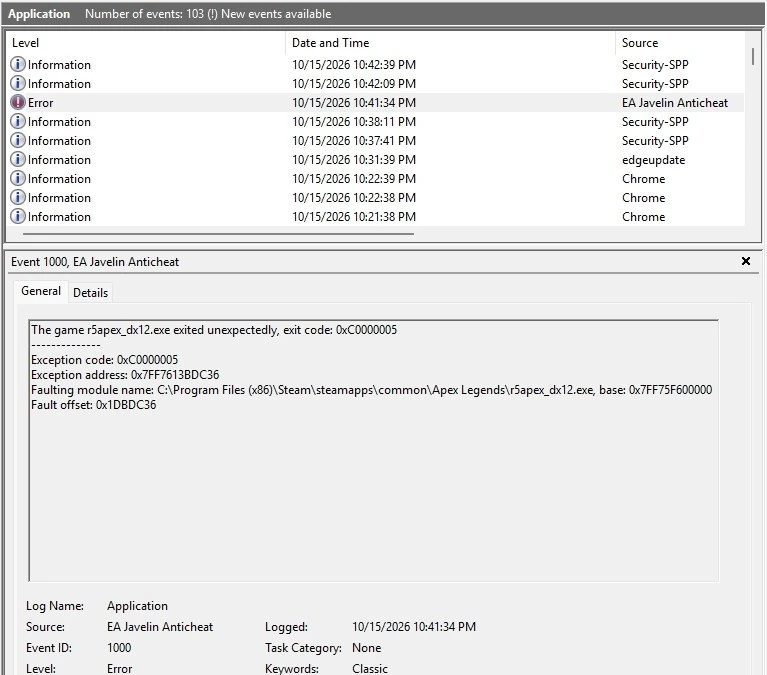Click the Faulting module name line
Screen dimensions: 767x675
tap(371, 390)
